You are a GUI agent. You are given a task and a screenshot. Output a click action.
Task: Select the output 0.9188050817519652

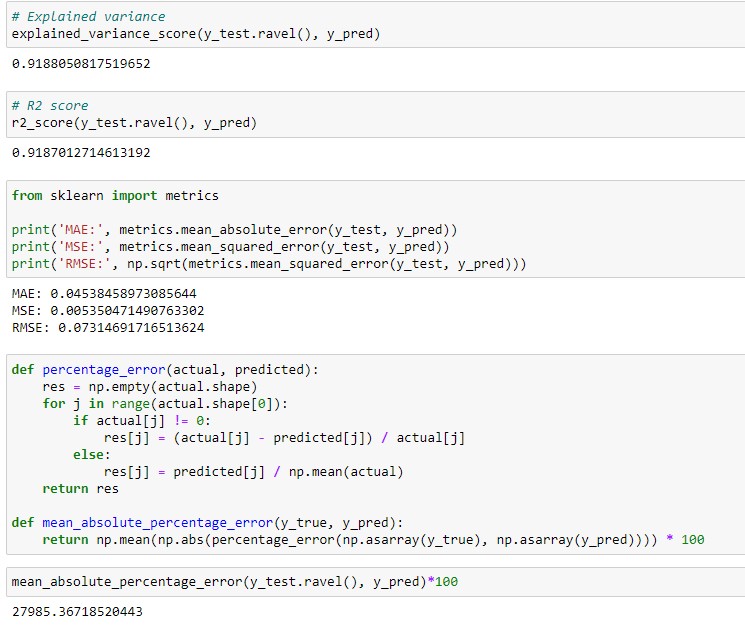click(81, 64)
